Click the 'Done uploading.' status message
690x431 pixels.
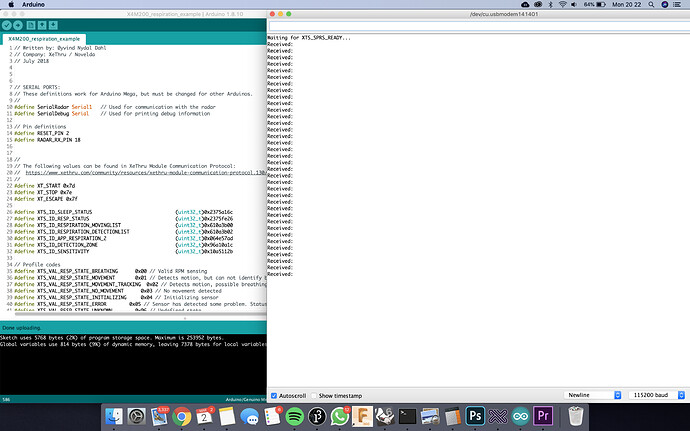click(x=22, y=328)
